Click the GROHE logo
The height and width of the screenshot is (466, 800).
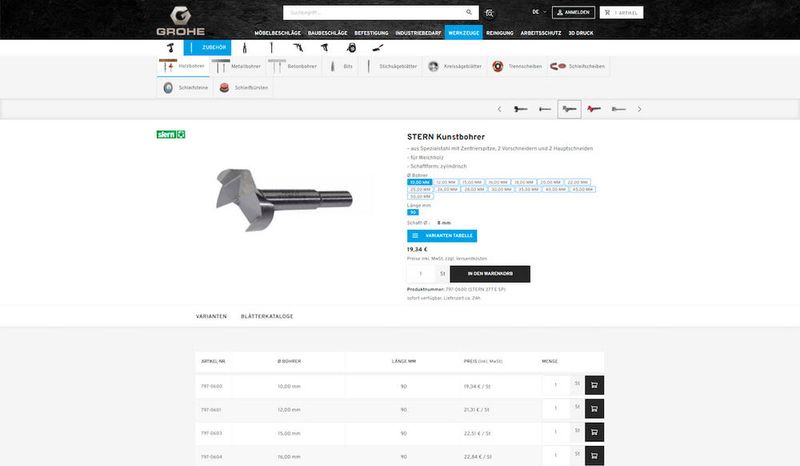(180, 19)
